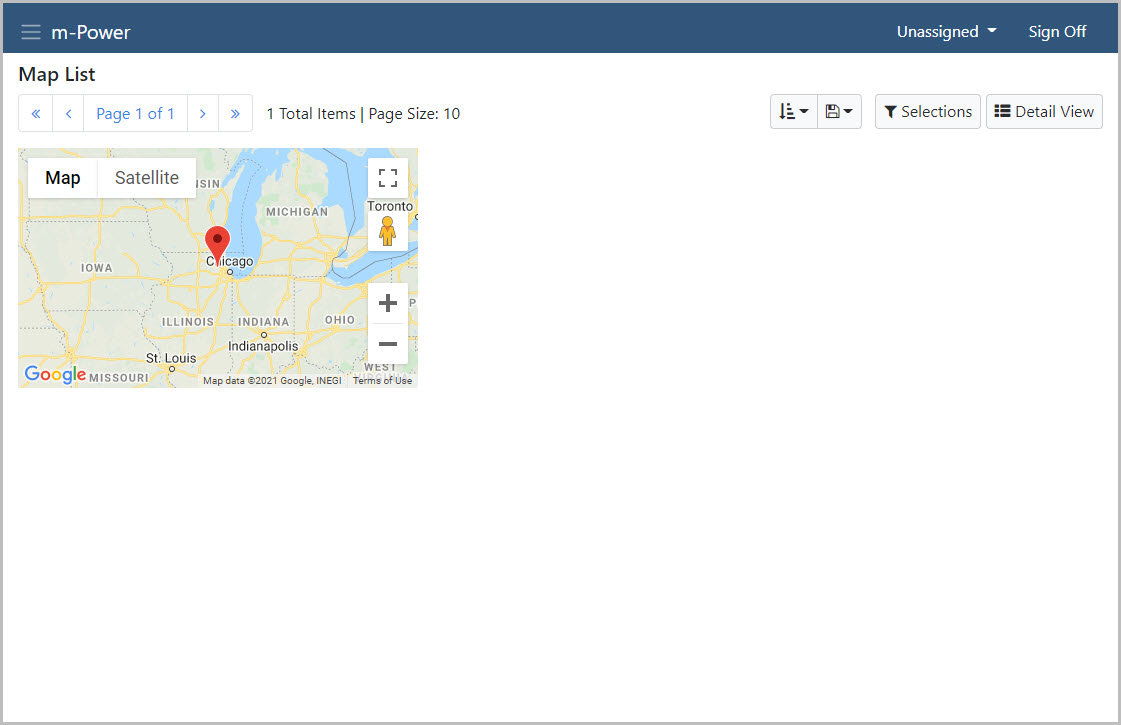Click the red map marker near Chicago
The width and height of the screenshot is (1121, 725).
[217, 245]
